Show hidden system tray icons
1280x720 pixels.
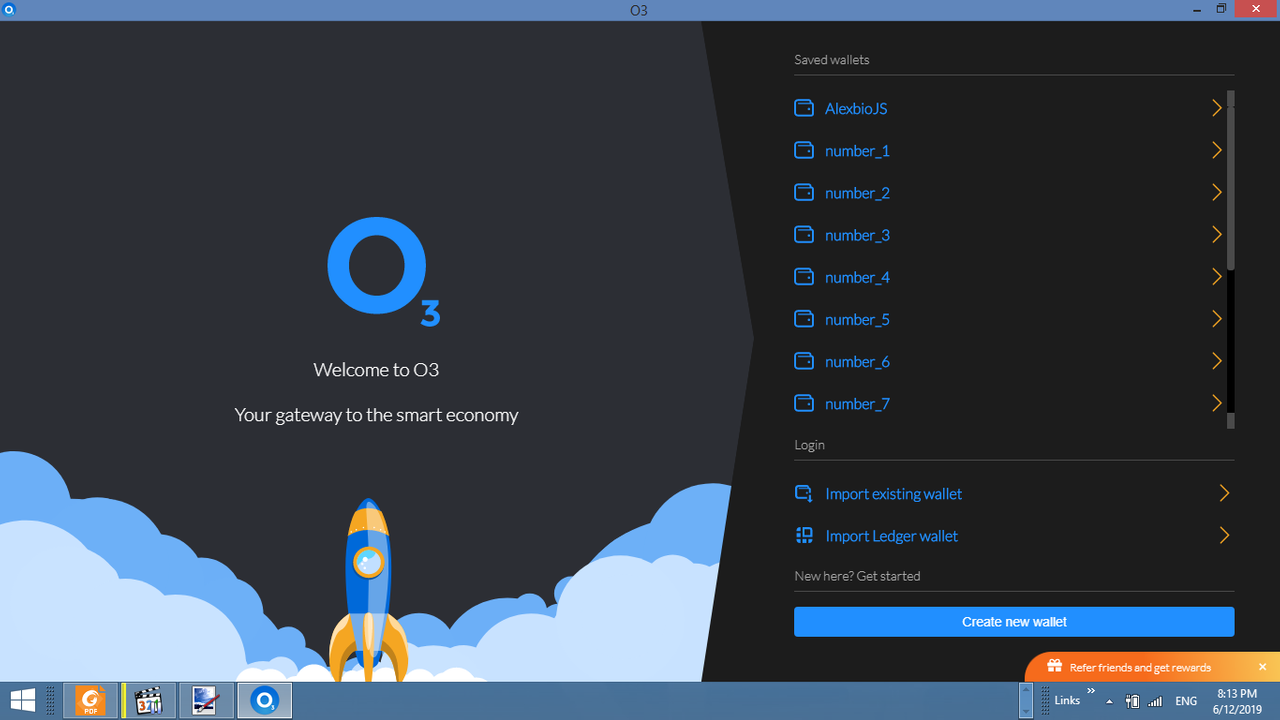[x=1109, y=701]
